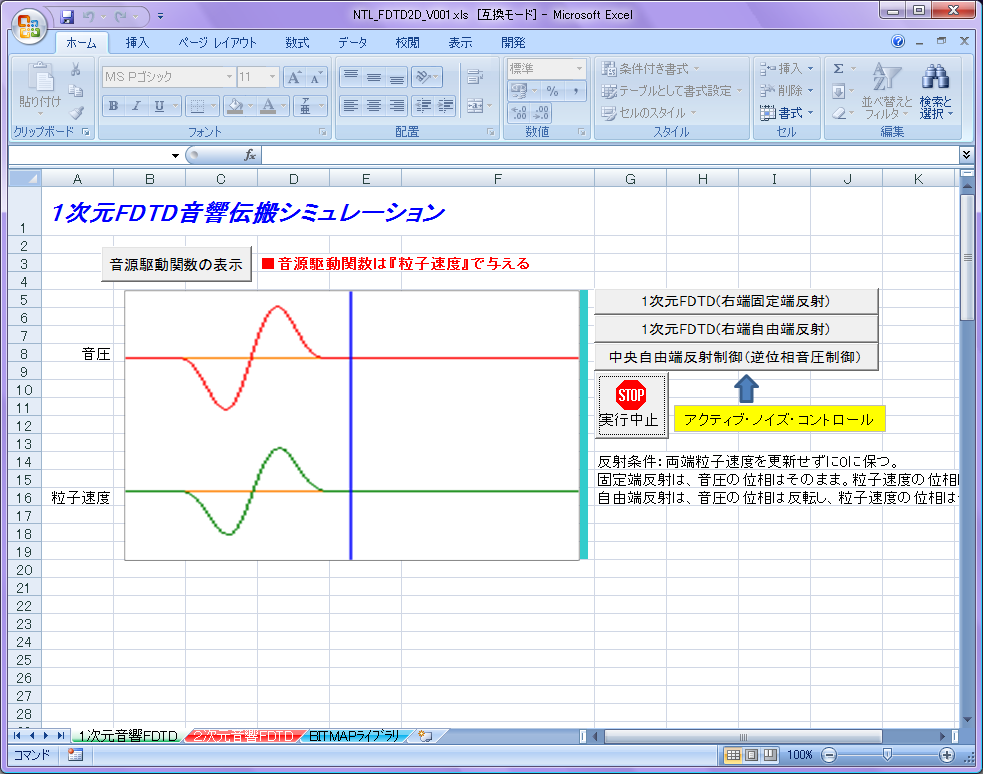Click the Fill Color bucket icon
Viewport: 983px width, 774px height.
[236, 106]
